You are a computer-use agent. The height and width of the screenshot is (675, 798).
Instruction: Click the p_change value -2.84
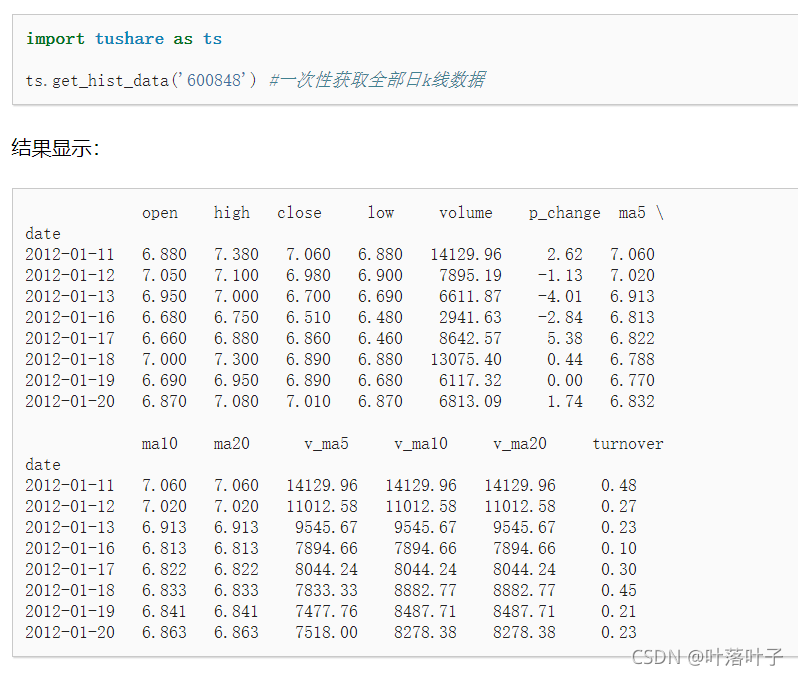click(x=560, y=317)
